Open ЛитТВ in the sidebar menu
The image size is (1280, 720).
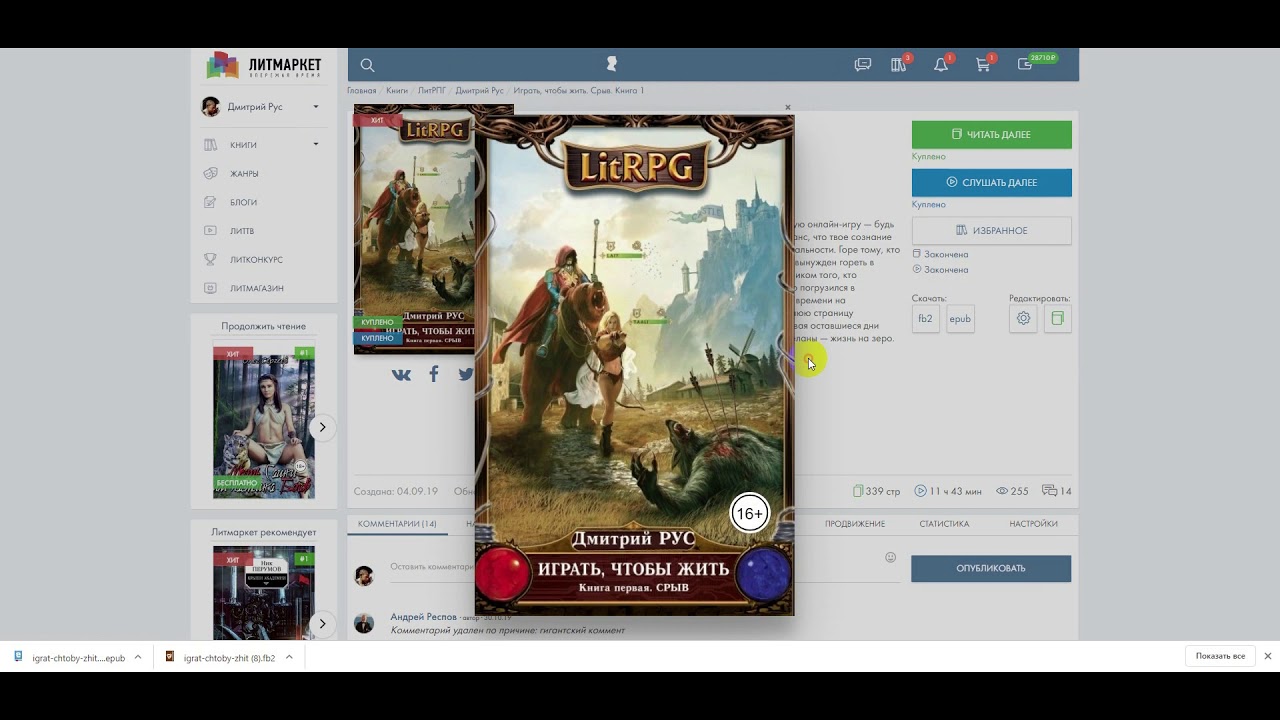(242, 231)
